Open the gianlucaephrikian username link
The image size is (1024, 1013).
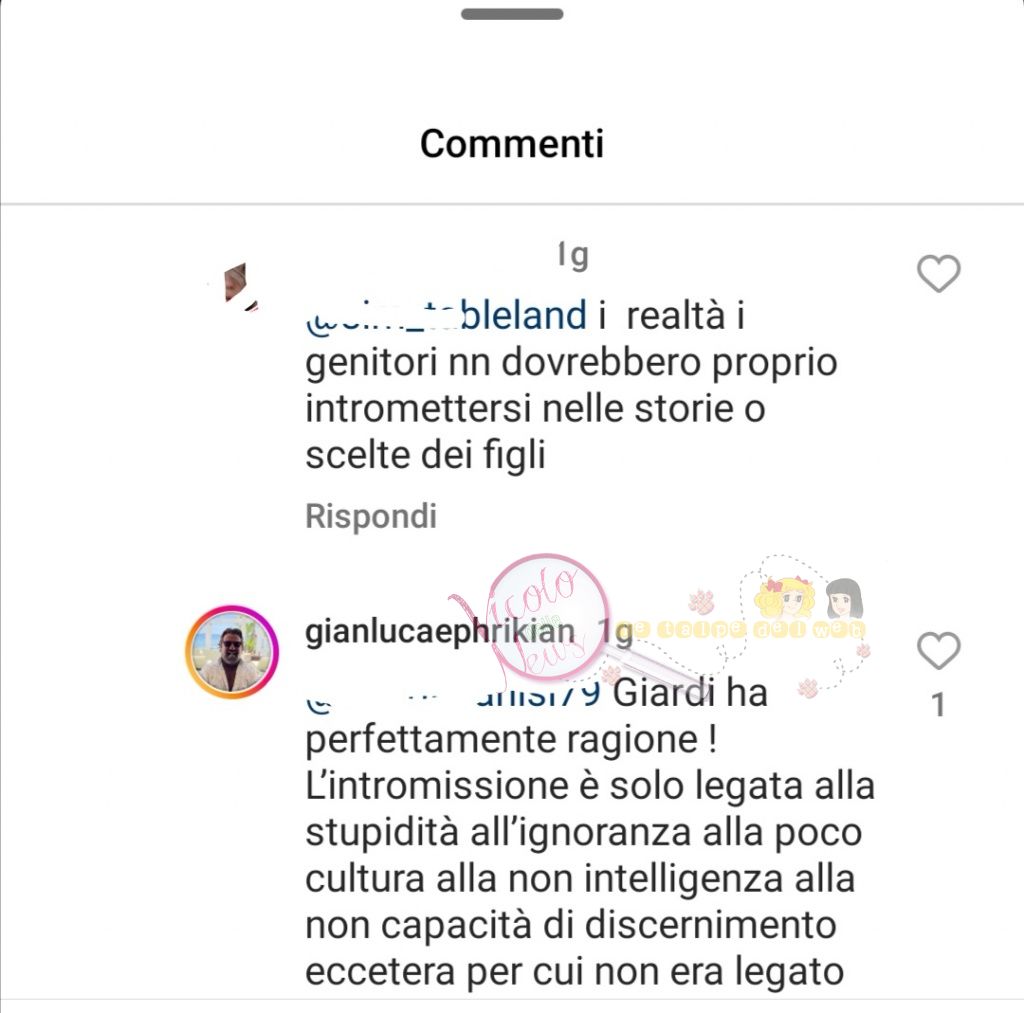pos(440,631)
